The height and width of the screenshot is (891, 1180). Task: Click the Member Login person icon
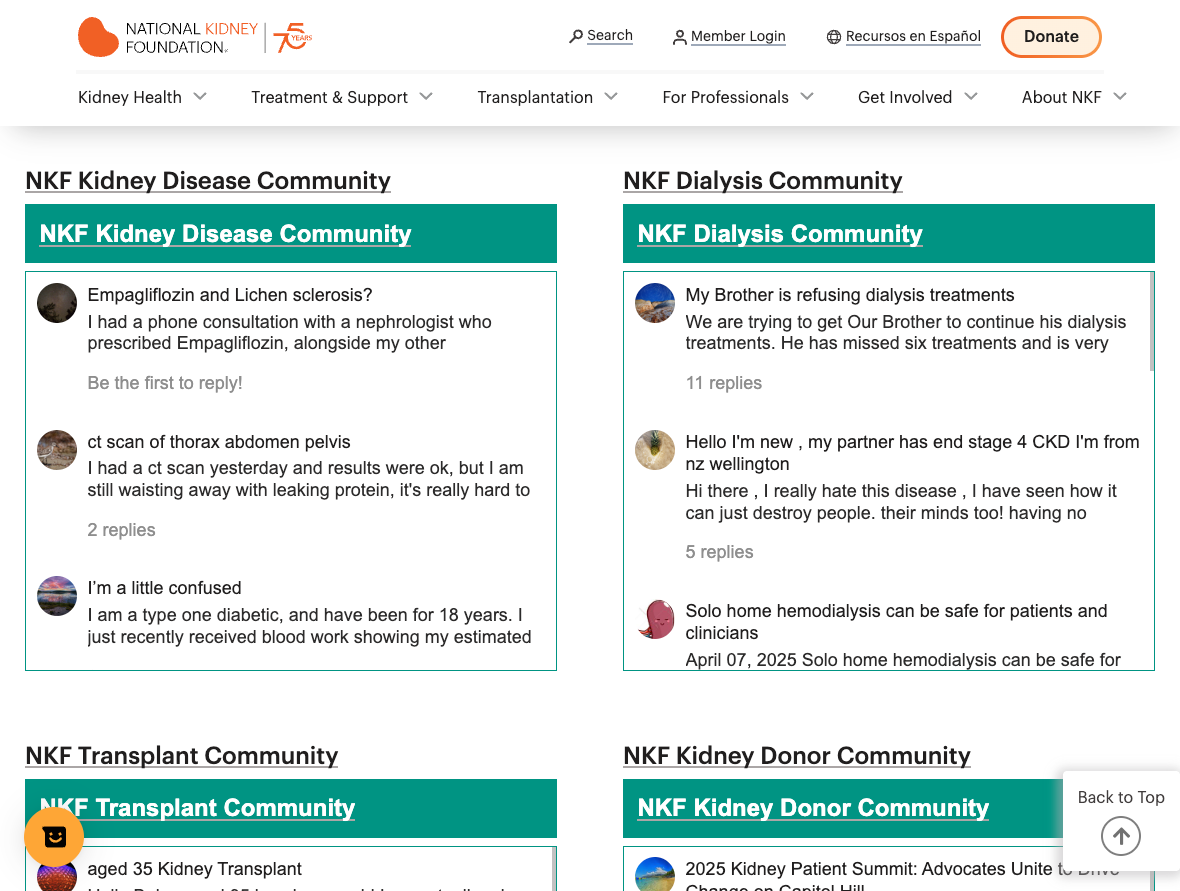[x=679, y=37]
